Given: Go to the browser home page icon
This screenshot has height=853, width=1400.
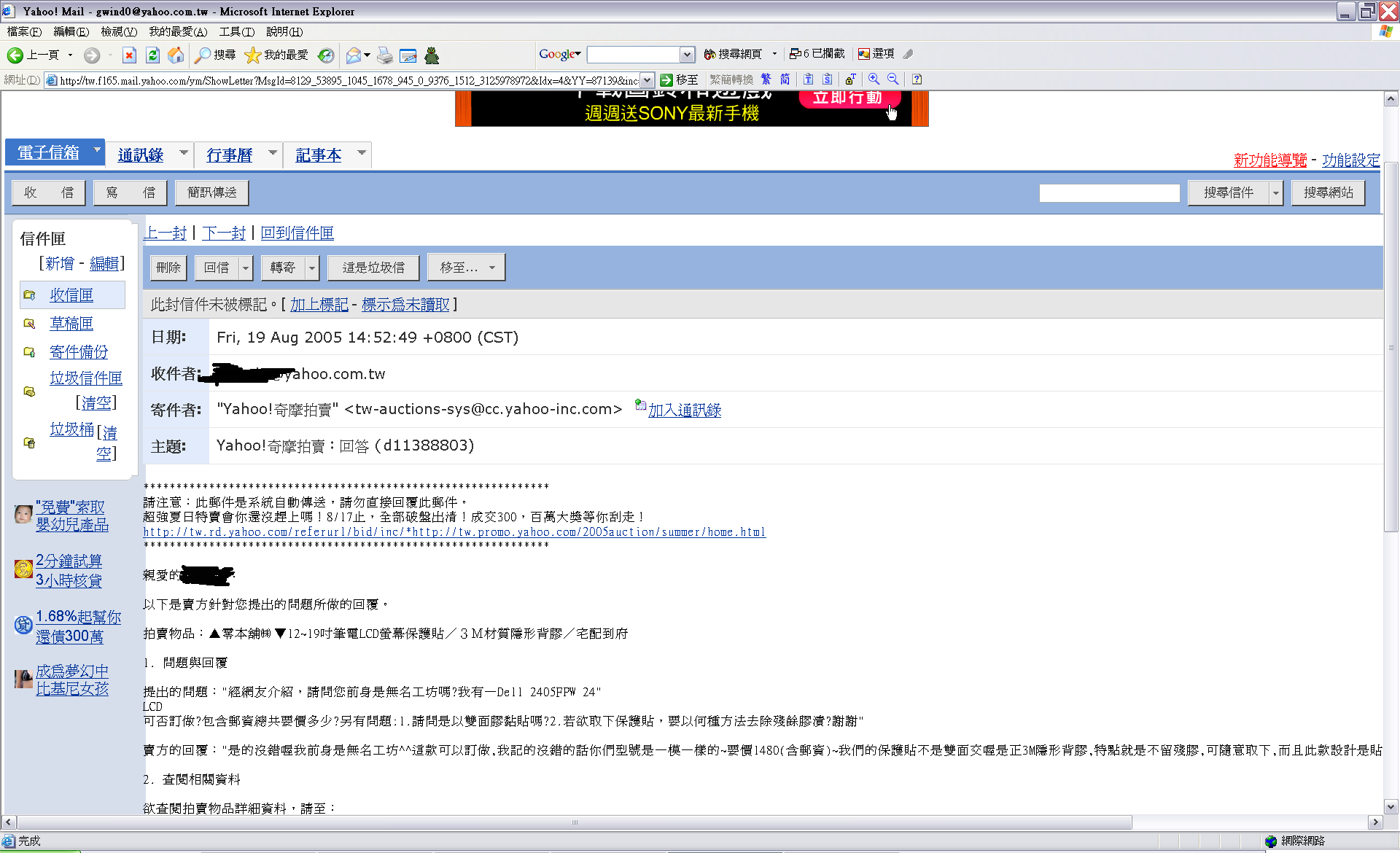Looking at the screenshot, I should coord(176,55).
